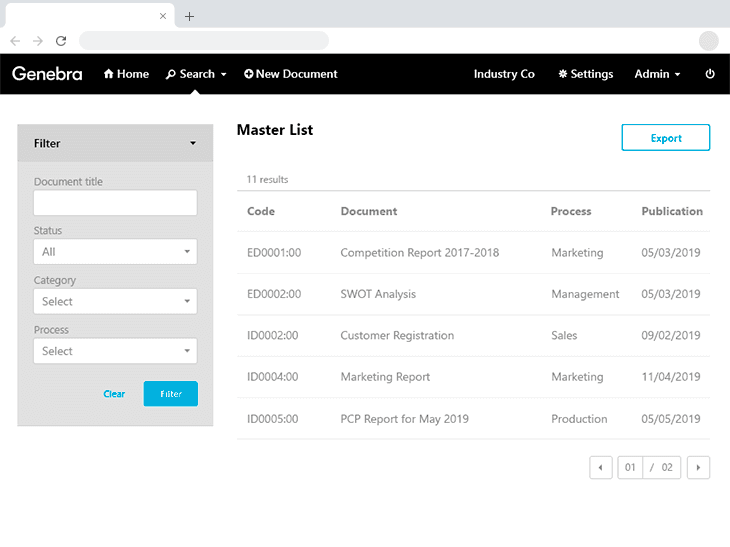Click the browser back arrow
The height and width of the screenshot is (547, 730).
pos(15,41)
